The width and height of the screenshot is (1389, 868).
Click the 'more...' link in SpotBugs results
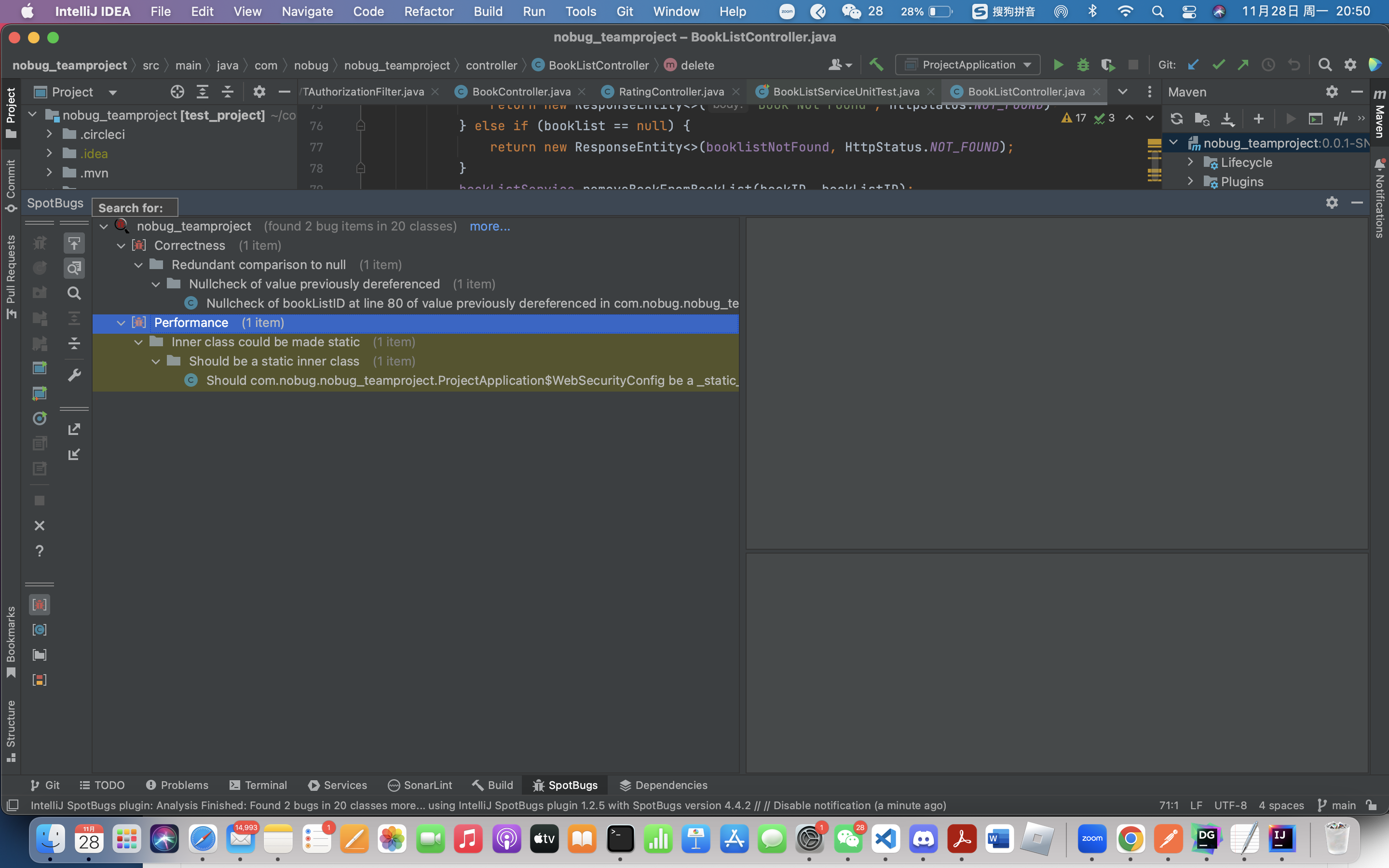[x=489, y=226]
